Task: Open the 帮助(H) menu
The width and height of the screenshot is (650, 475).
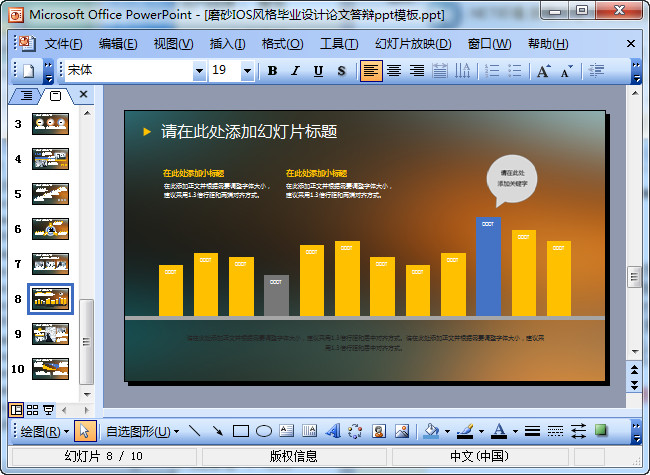Action: 548,44
